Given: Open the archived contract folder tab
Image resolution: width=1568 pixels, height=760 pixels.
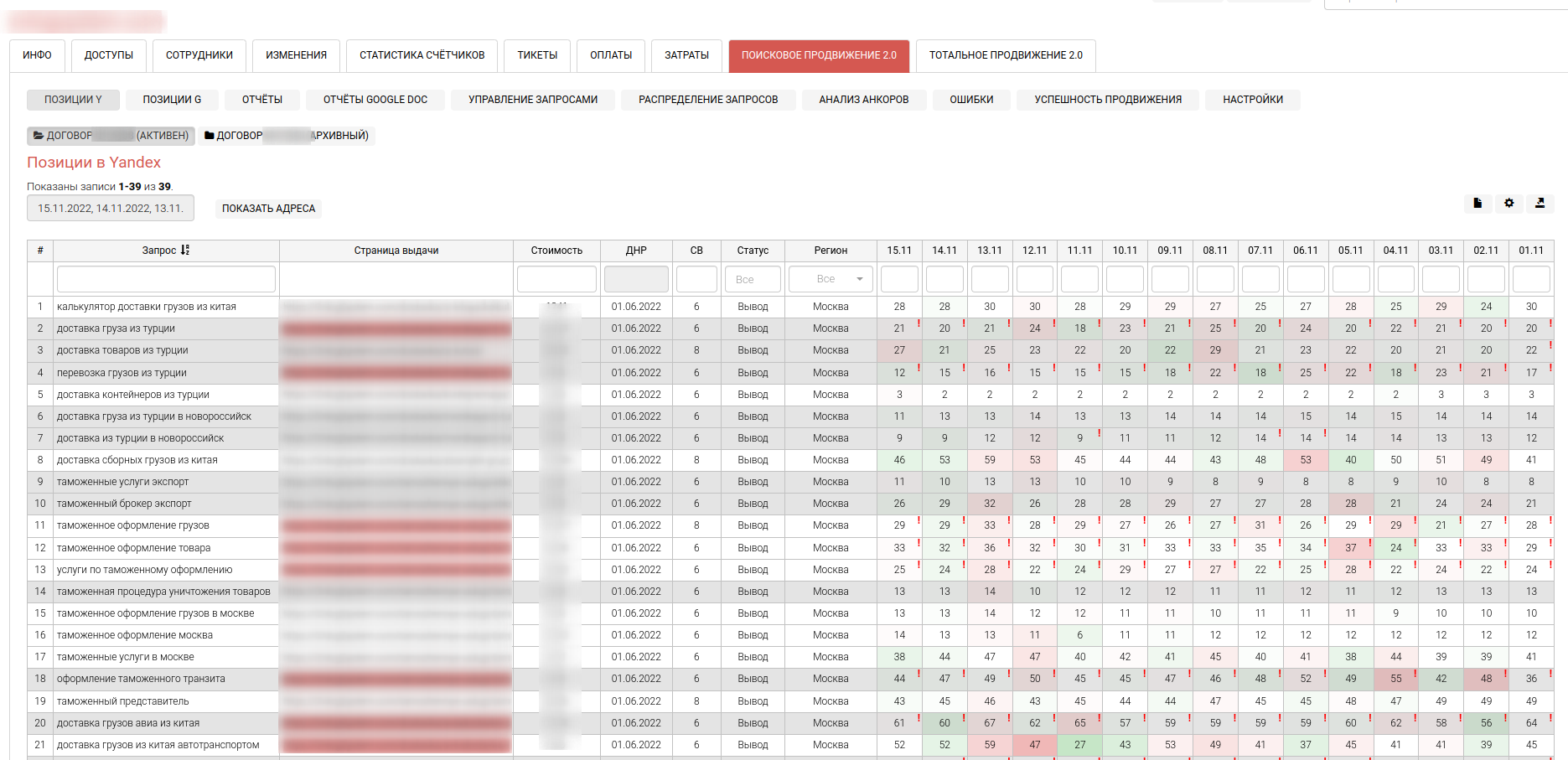Looking at the screenshot, I should point(287,136).
